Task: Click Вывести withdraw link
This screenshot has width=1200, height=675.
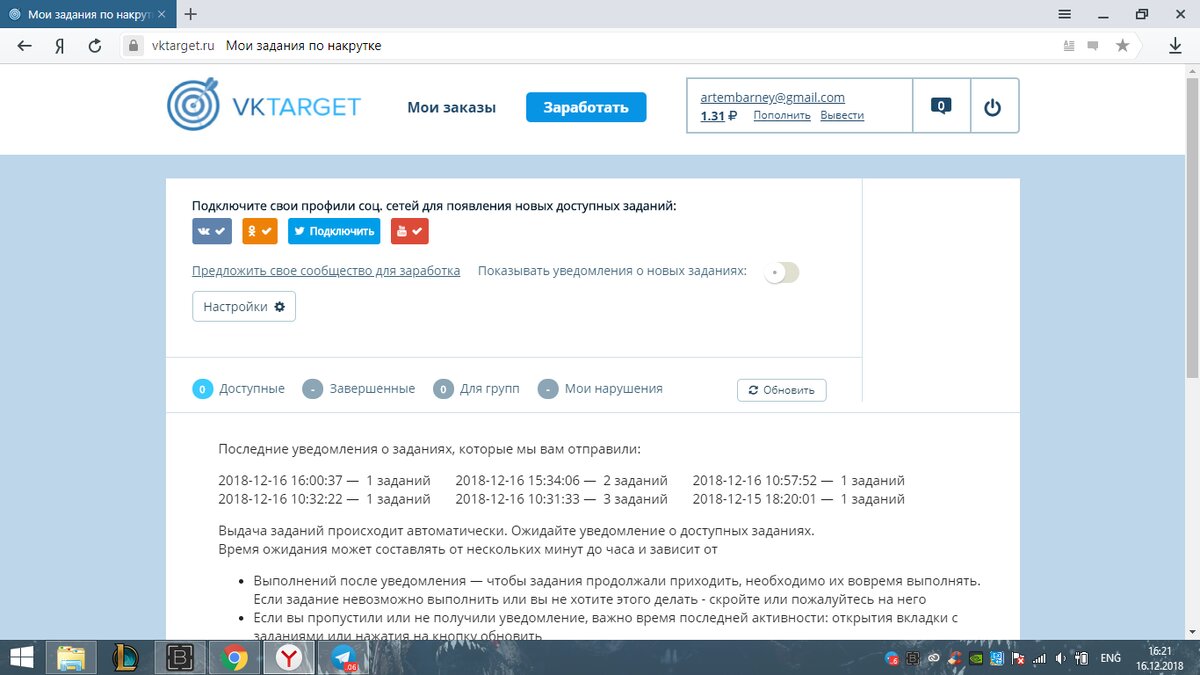Action: (x=842, y=116)
